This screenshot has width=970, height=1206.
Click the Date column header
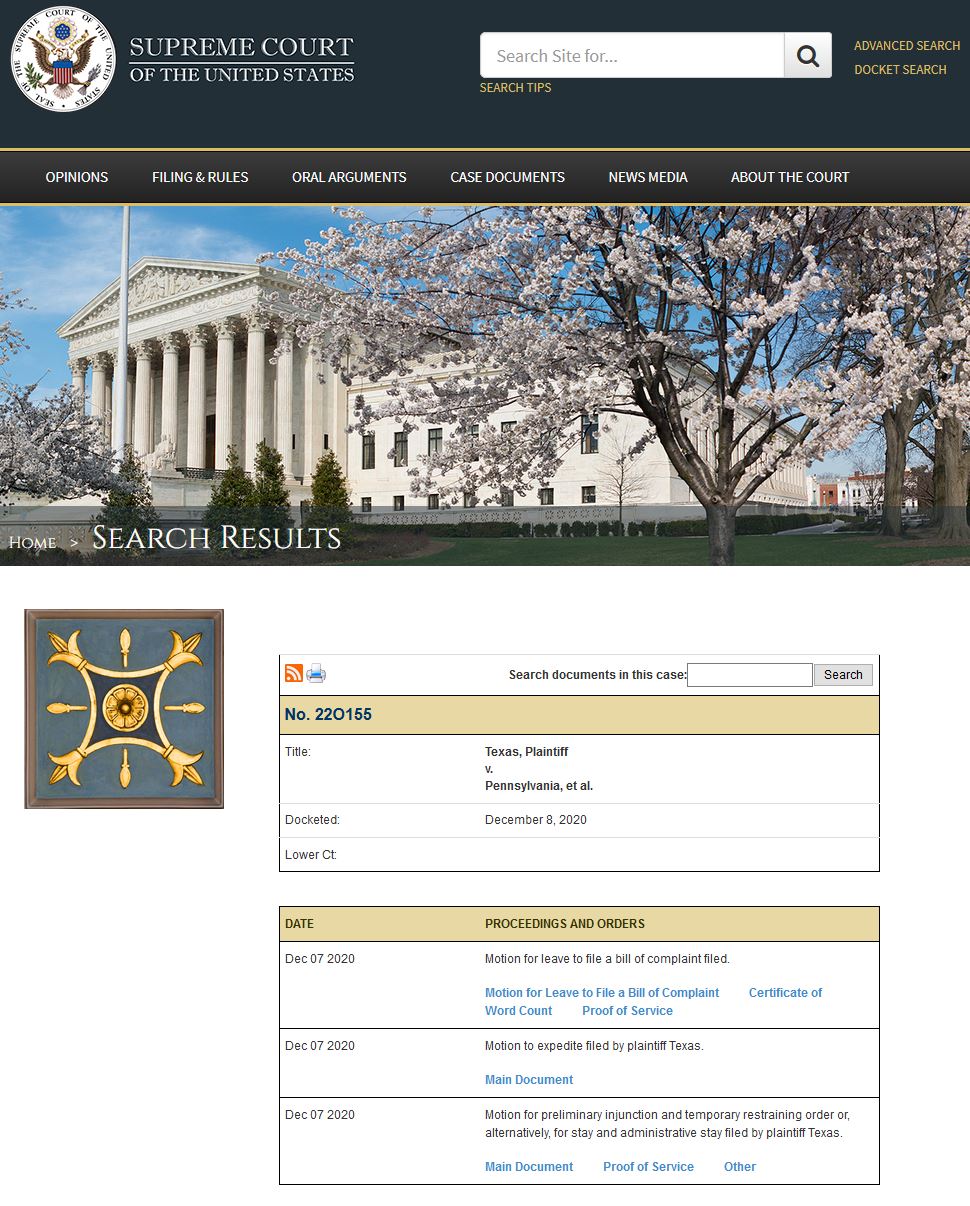coord(299,924)
